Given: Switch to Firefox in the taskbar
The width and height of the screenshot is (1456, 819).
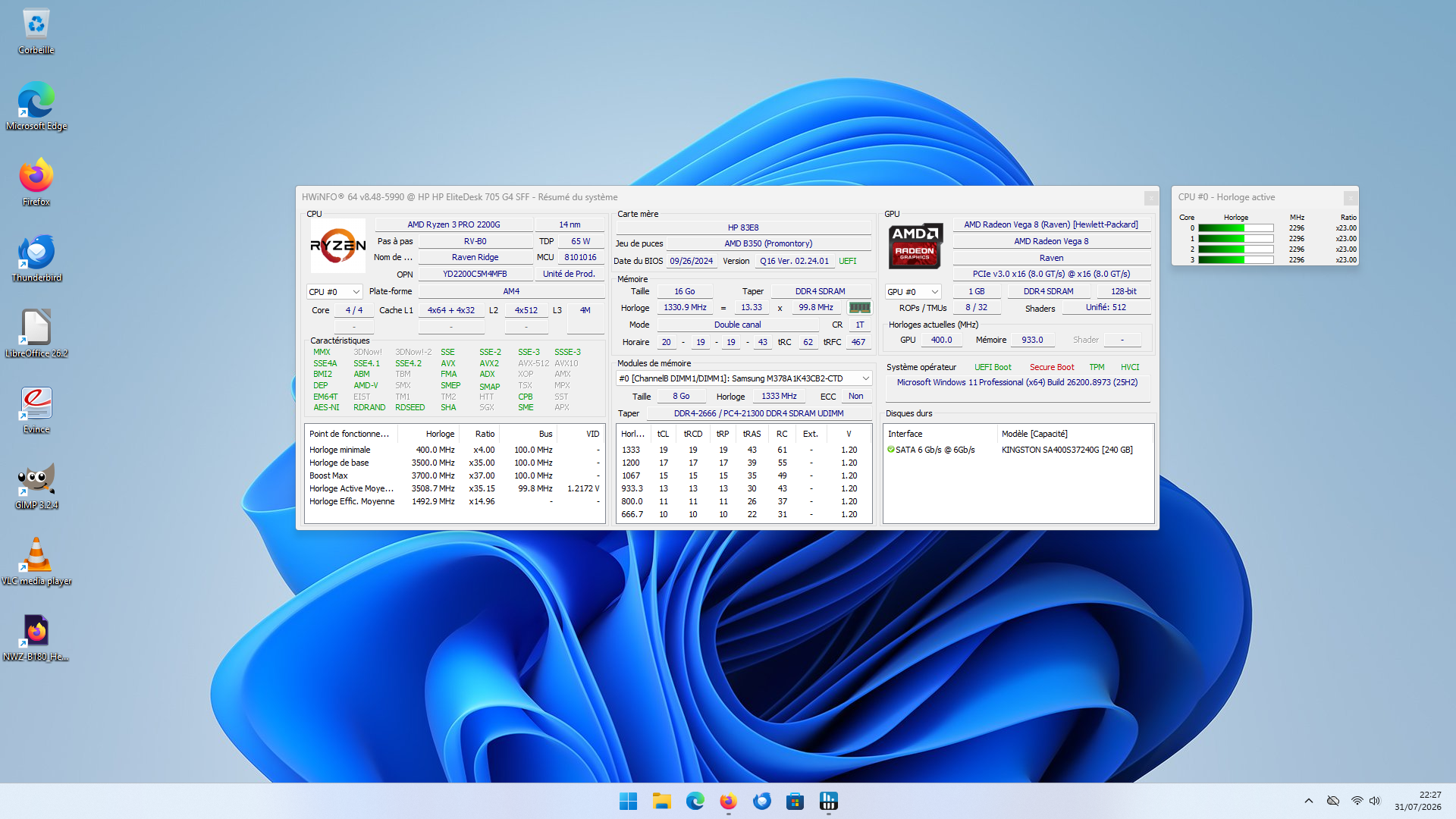Looking at the screenshot, I should (x=729, y=801).
